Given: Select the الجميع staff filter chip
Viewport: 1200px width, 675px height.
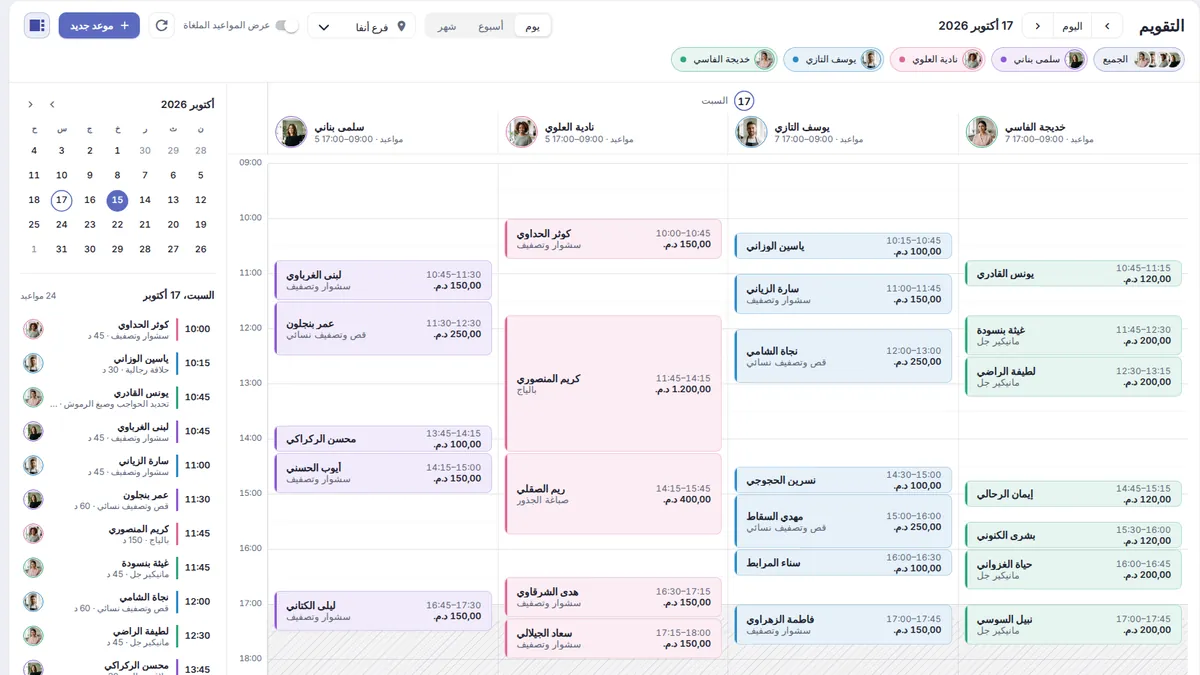Looking at the screenshot, I should click(x=1139, y=59).
